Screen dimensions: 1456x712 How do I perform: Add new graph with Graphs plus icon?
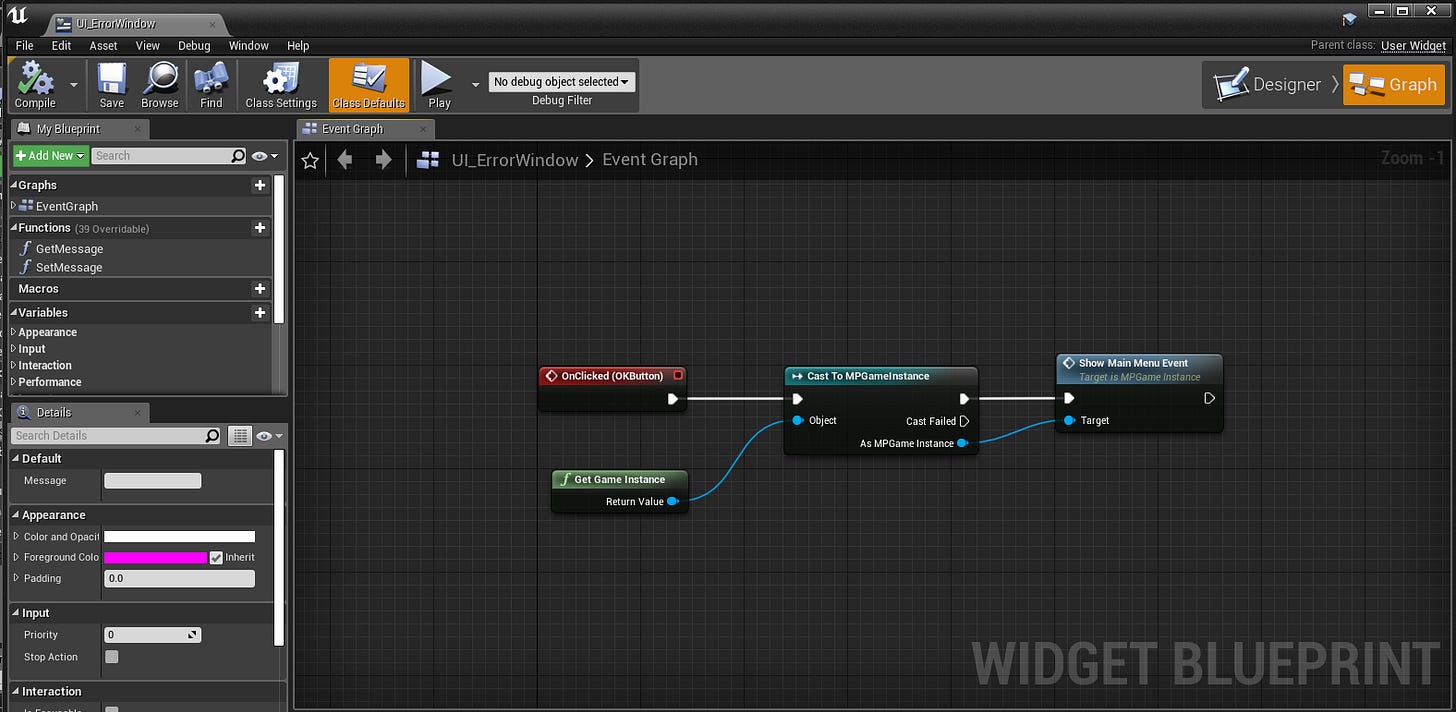pyautogui.click(x=260, y=185)
